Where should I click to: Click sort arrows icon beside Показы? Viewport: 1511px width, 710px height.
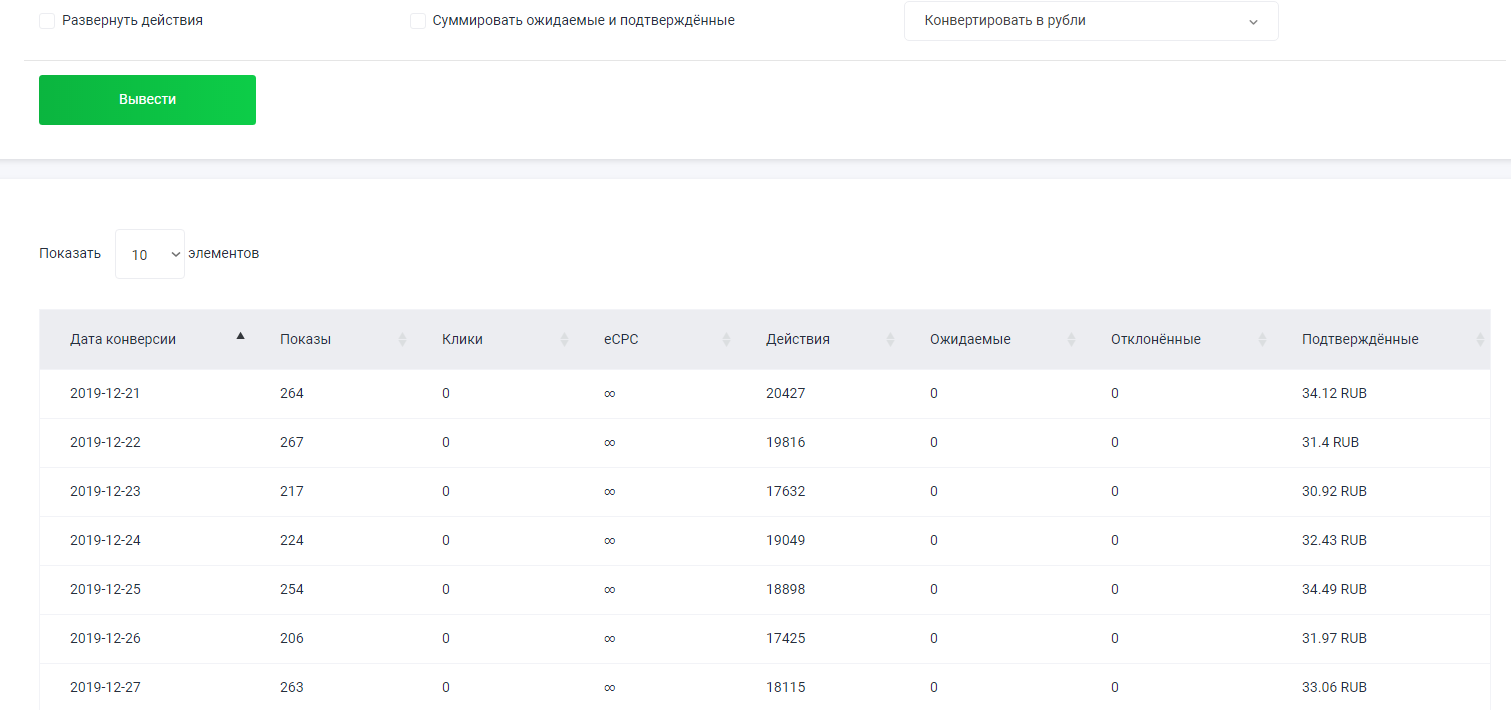402,340
